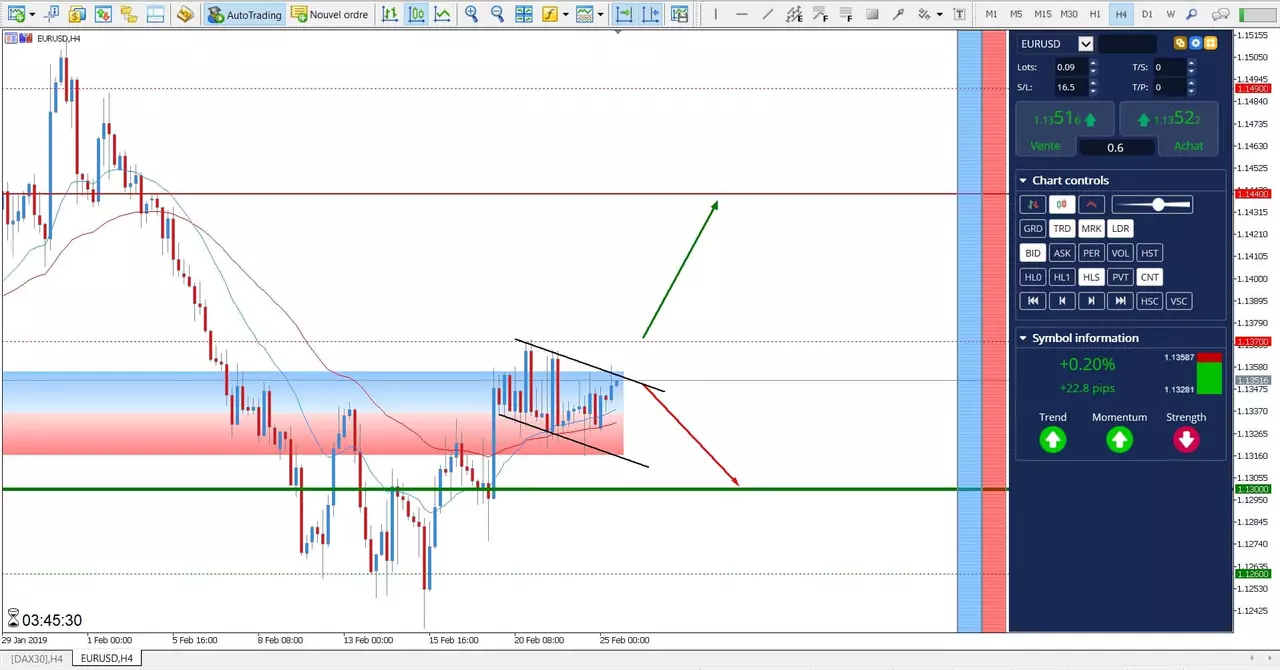The image size is (1280, 670).
Task: Switch to line chart display
Action: point(442,14)
